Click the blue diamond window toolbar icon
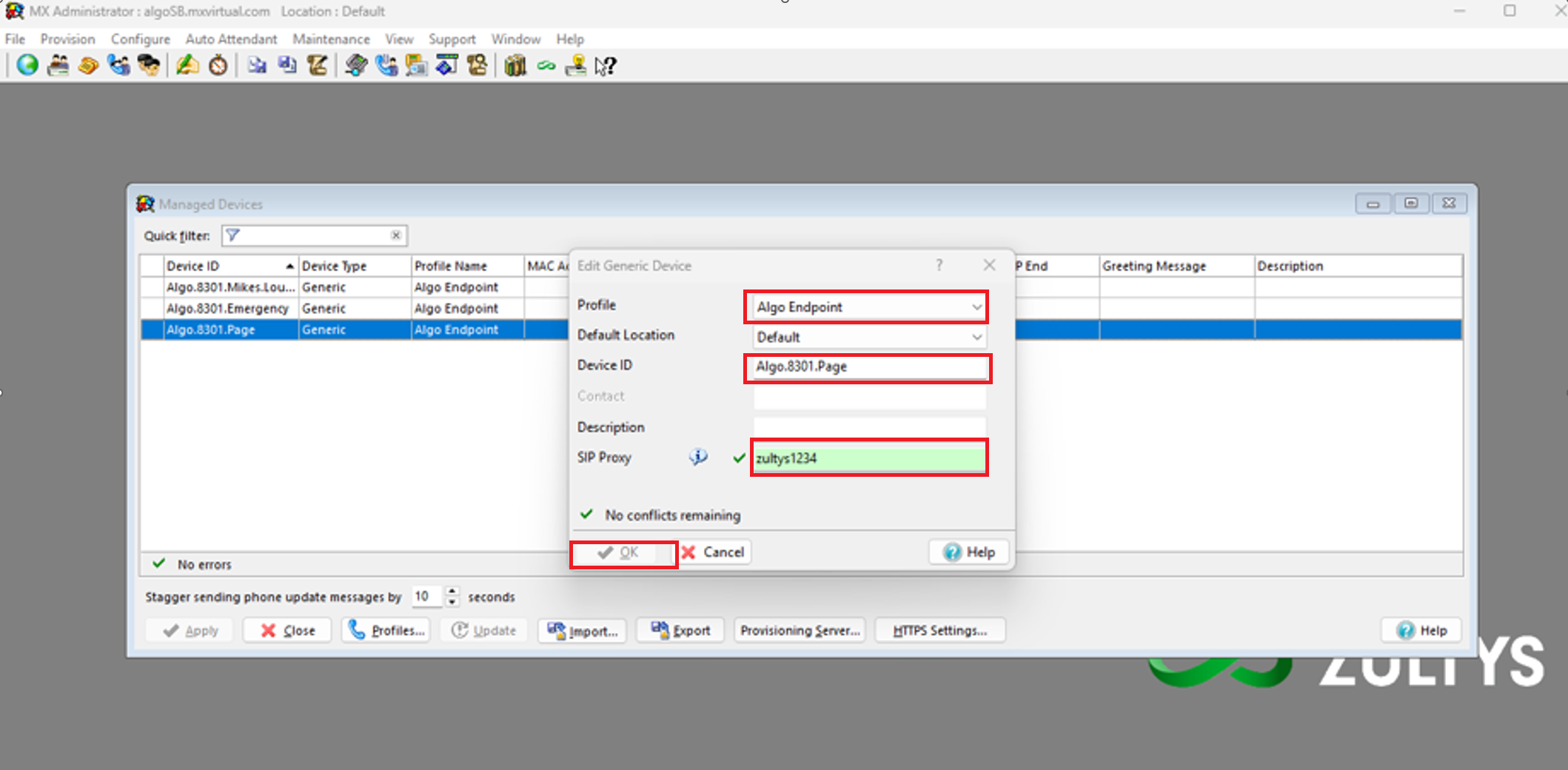 [x=447, y=65]
